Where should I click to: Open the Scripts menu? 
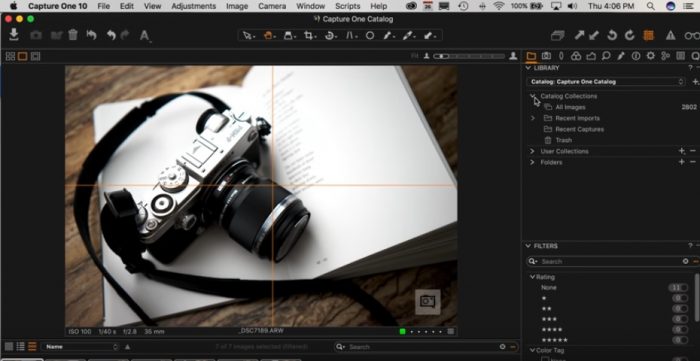coord(347,6)
